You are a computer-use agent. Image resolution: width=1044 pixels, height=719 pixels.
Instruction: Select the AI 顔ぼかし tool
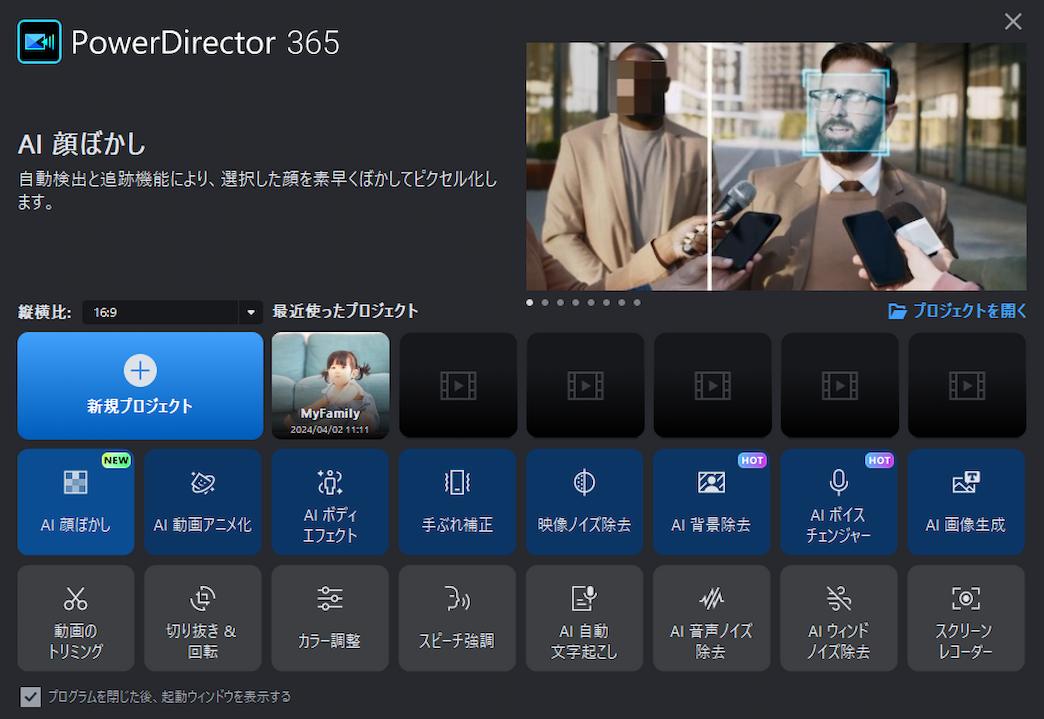[x=75, y=502]
